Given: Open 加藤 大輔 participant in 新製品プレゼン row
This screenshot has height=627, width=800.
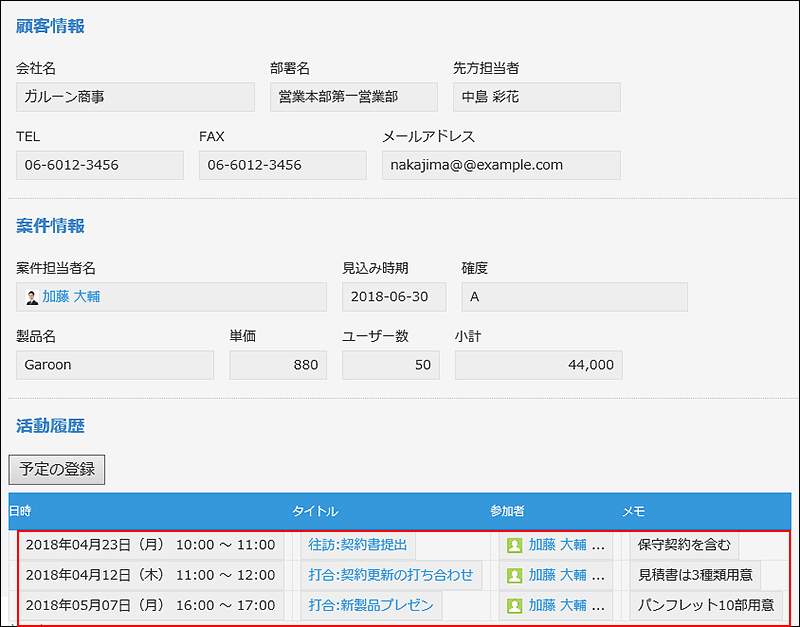Looking at the screenshot, I should pyautogui.click(x=557, y=605).
